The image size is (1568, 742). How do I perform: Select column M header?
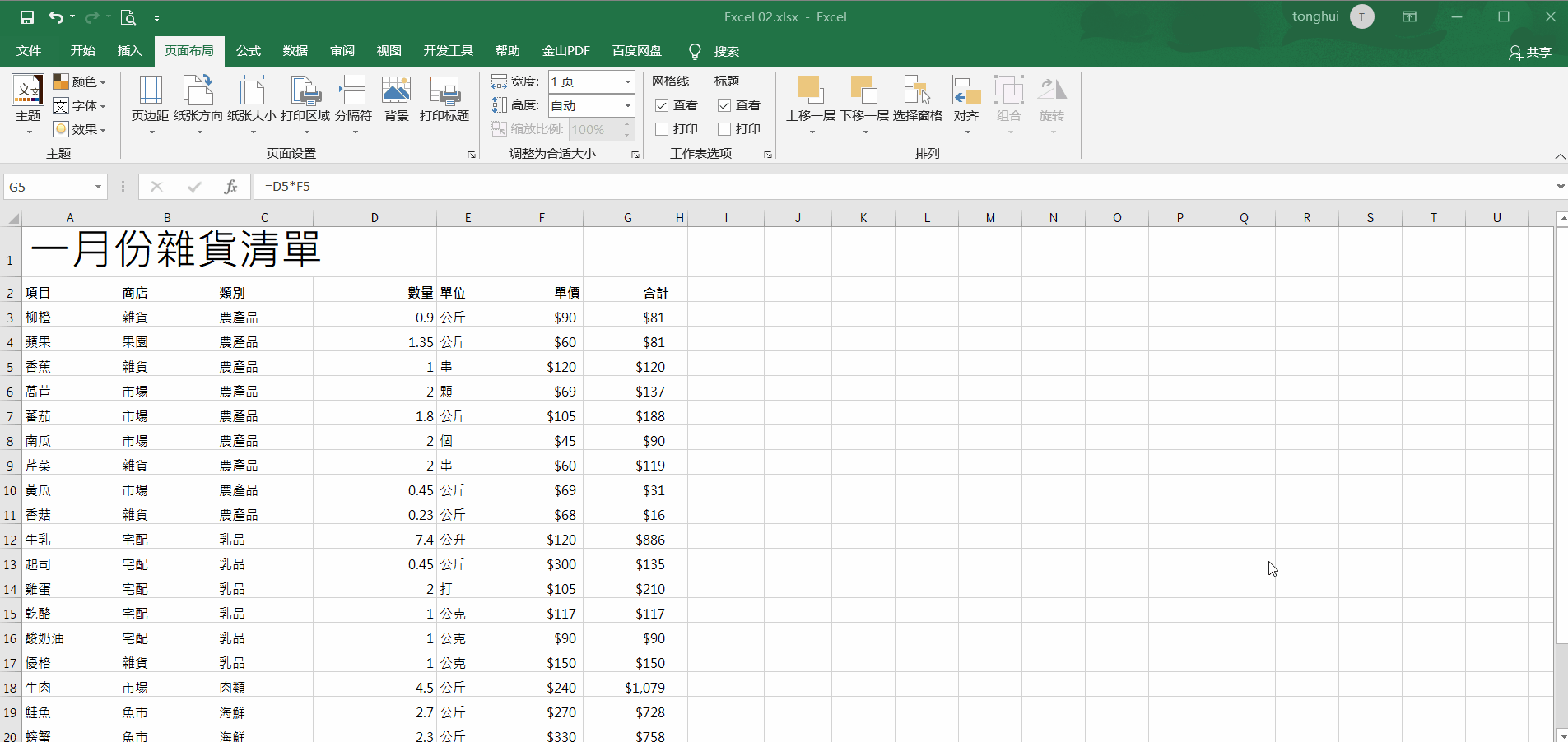coord(990,218)
